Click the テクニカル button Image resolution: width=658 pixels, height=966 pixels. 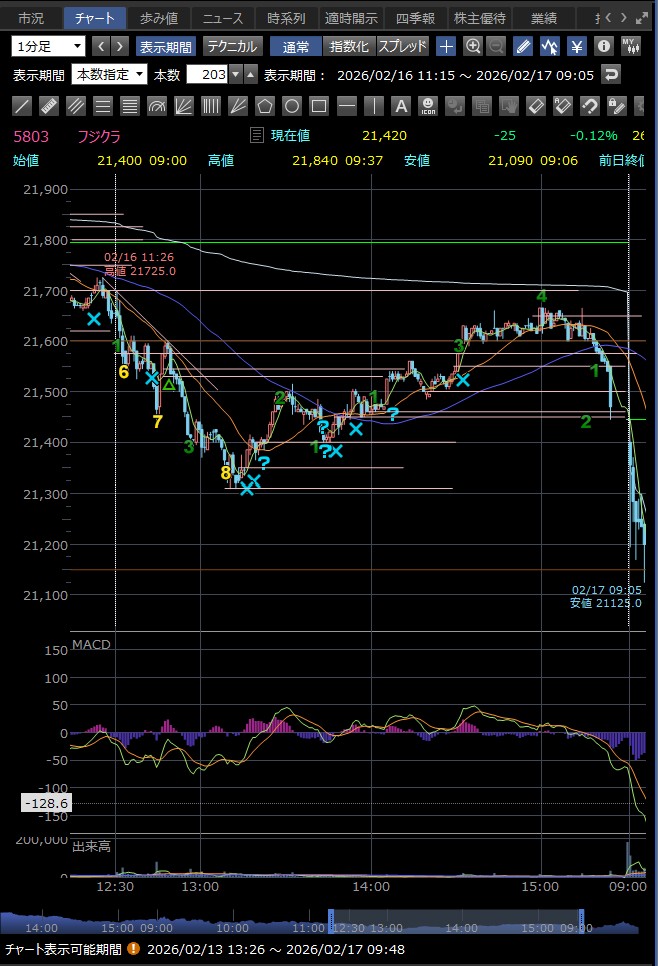tap(233, 46)
